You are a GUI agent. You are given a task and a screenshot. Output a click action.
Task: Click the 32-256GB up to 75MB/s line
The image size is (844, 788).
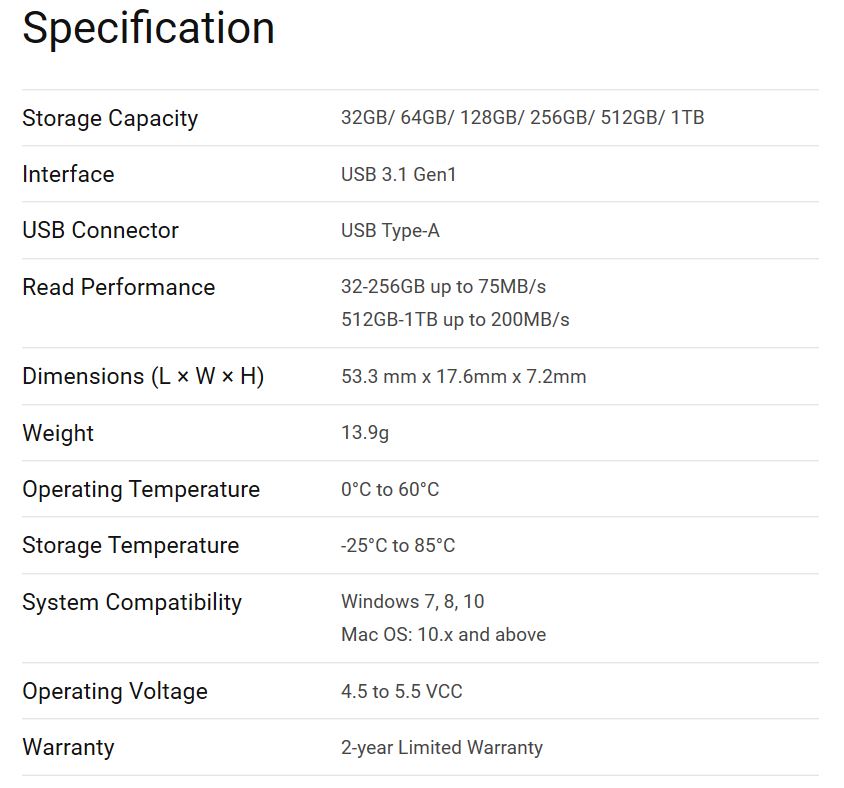pos(443,287)
